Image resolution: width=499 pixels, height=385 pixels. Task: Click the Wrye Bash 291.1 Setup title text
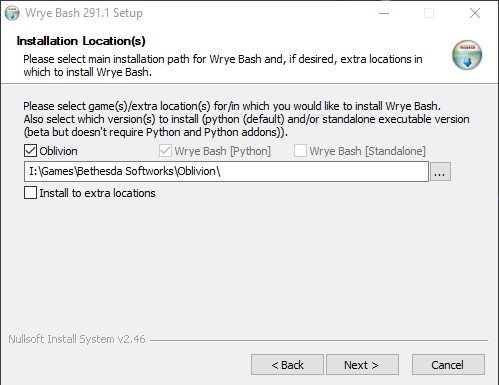(x=84, y=13)
